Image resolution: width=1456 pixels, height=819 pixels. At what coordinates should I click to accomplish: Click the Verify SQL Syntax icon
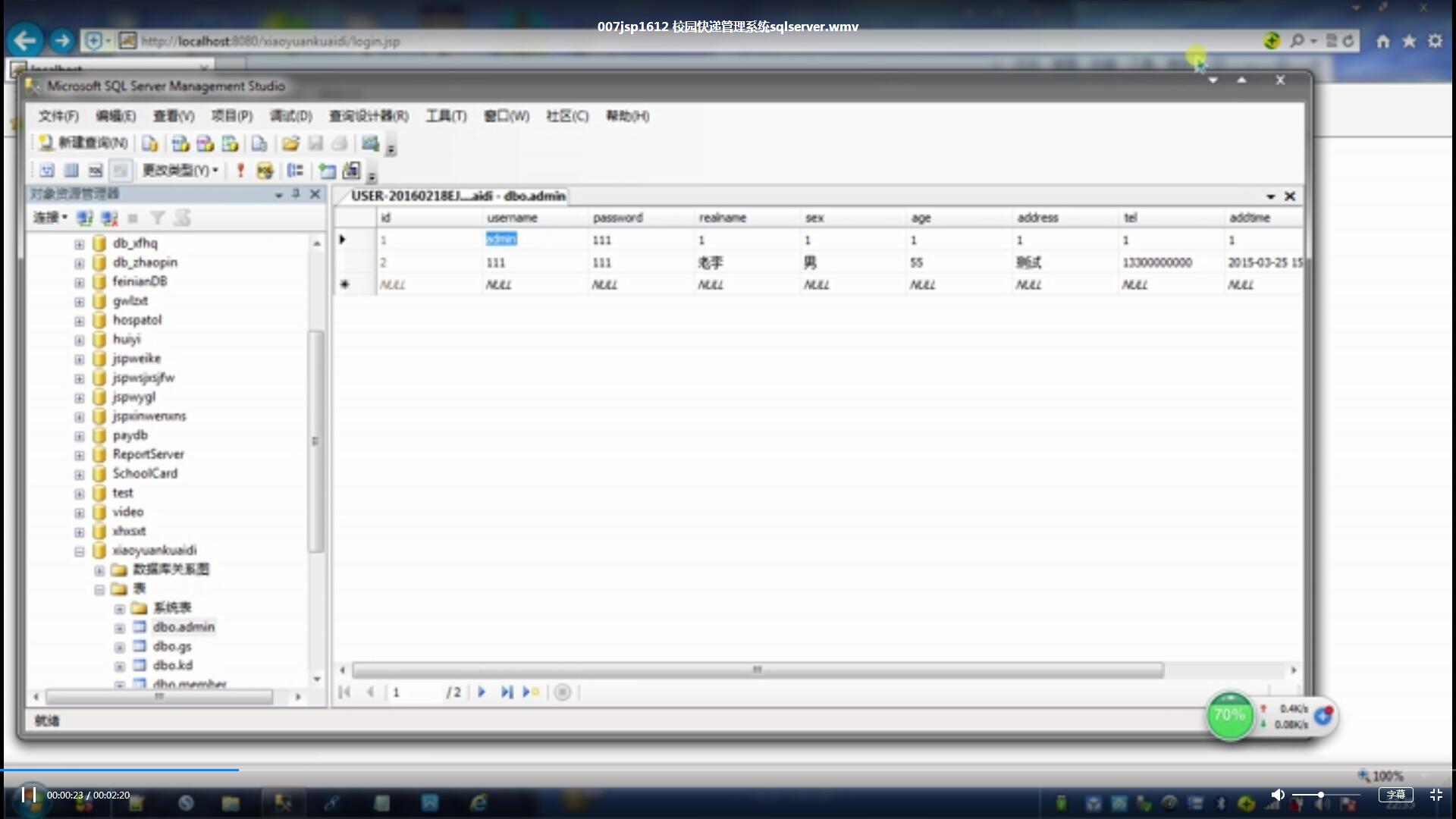pyautogui.click(x=265, y=171)
